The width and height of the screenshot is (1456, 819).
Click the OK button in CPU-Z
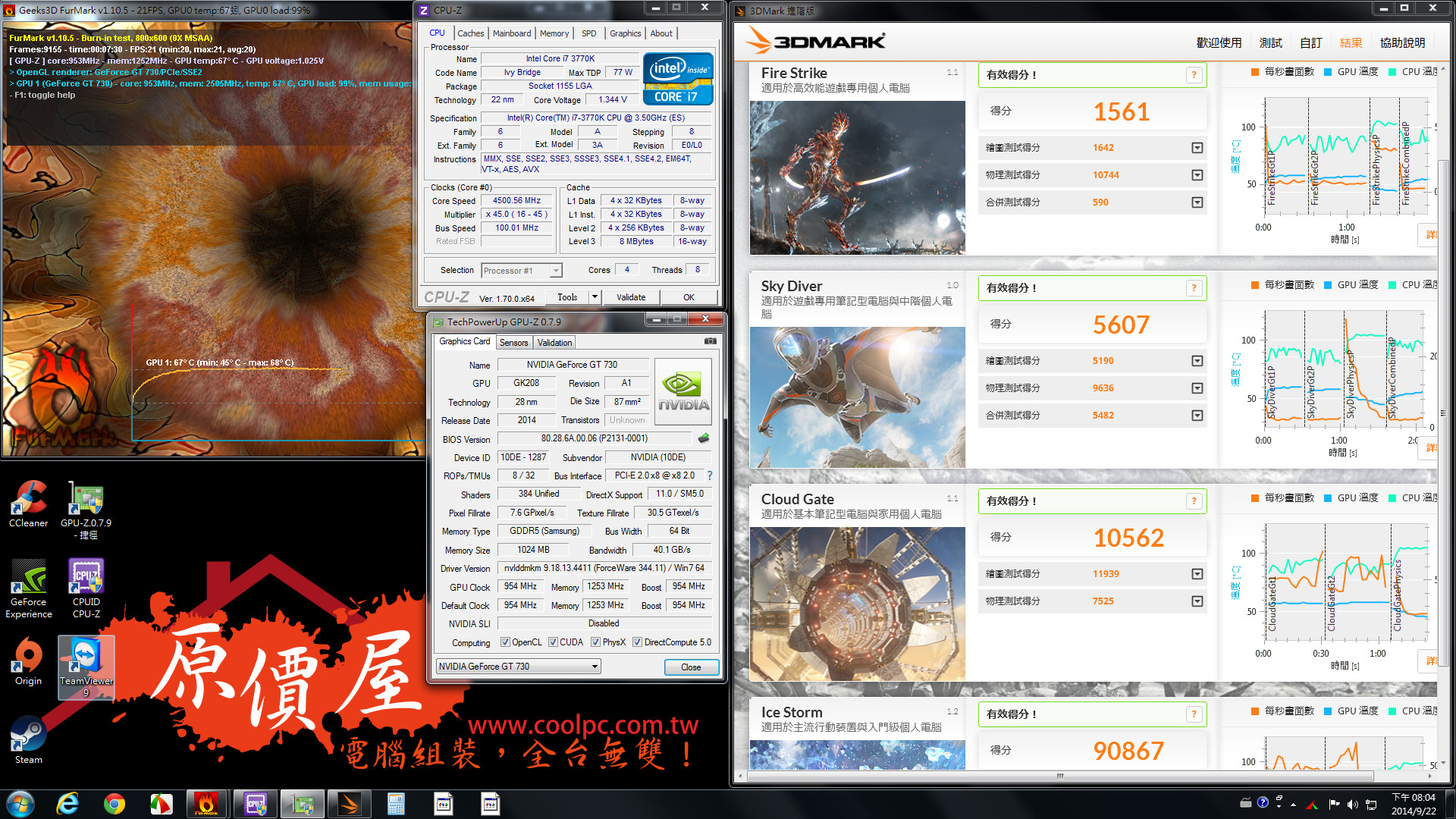(689, 297)
